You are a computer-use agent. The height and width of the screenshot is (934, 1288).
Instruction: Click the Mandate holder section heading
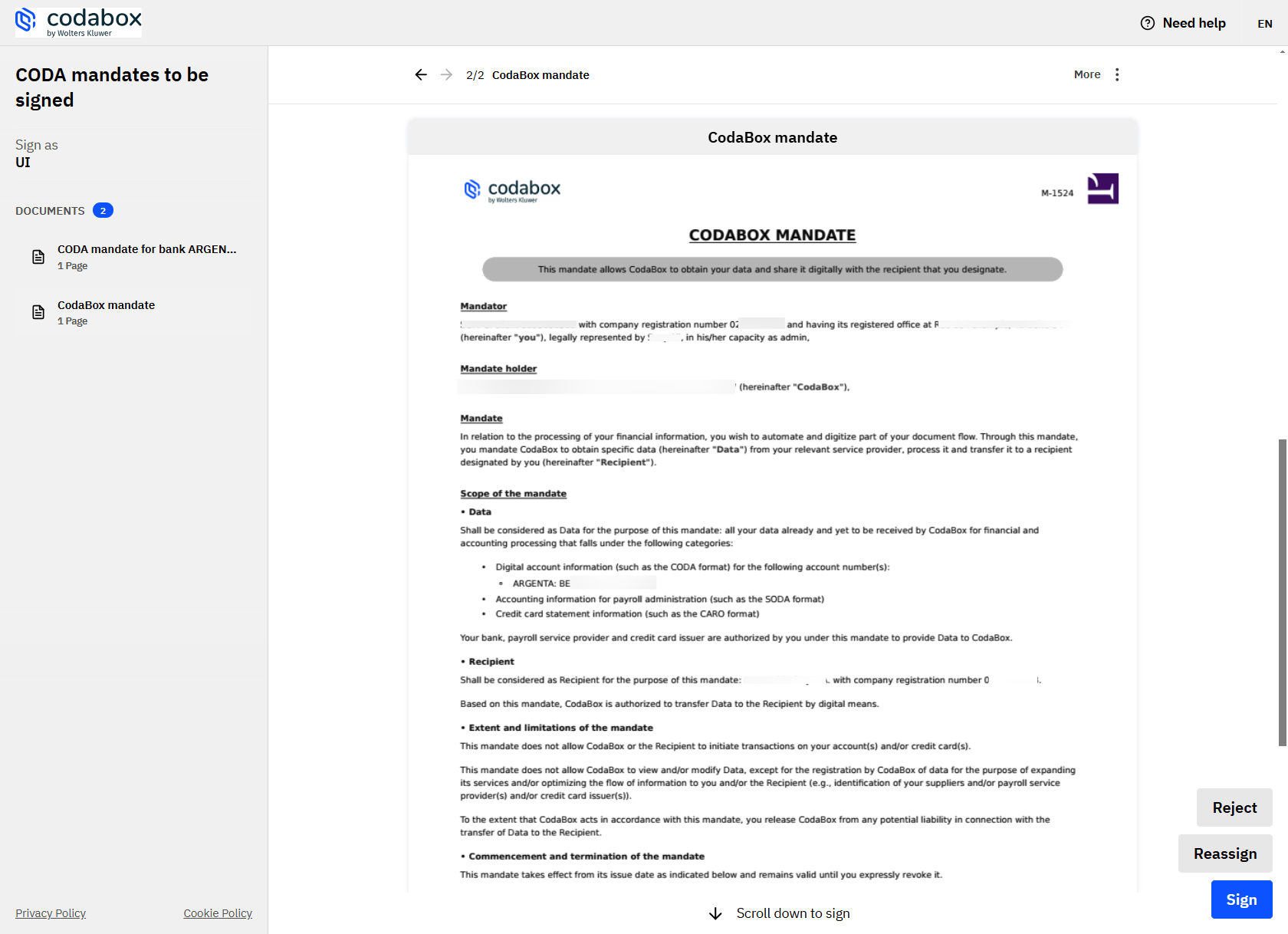498,369
